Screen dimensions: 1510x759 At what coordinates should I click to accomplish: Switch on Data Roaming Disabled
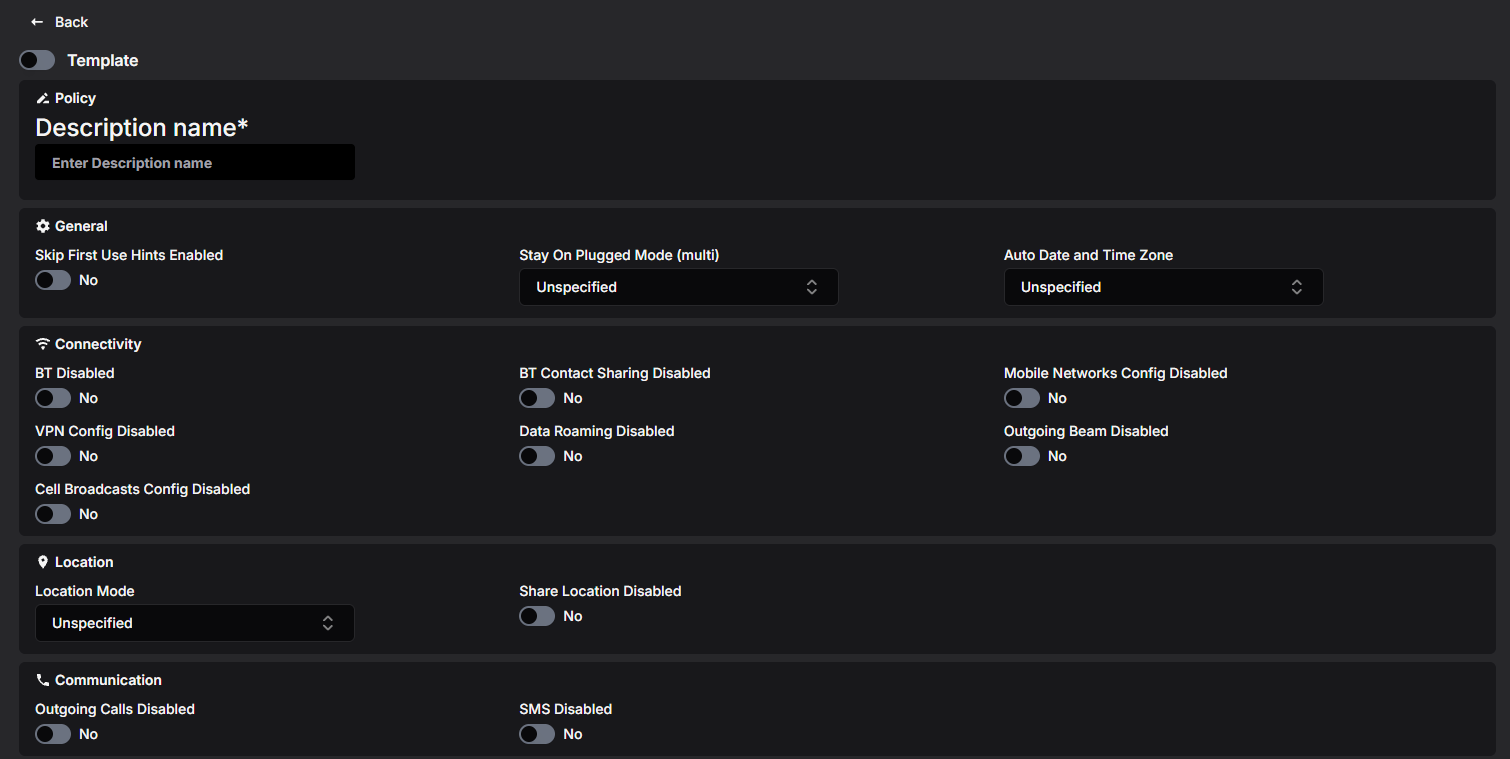[537, 456]
